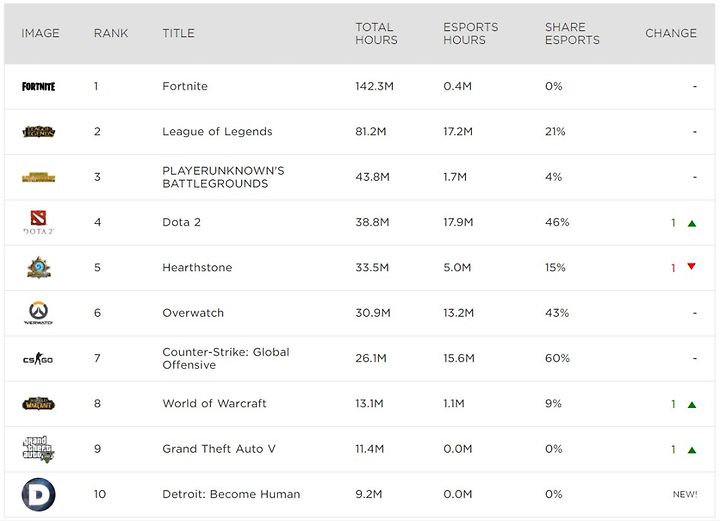Image resolution: width=720 pixels, height=521 pixels.
Task: Click Dota 2's green up arrow
Action: pos(692,224)
